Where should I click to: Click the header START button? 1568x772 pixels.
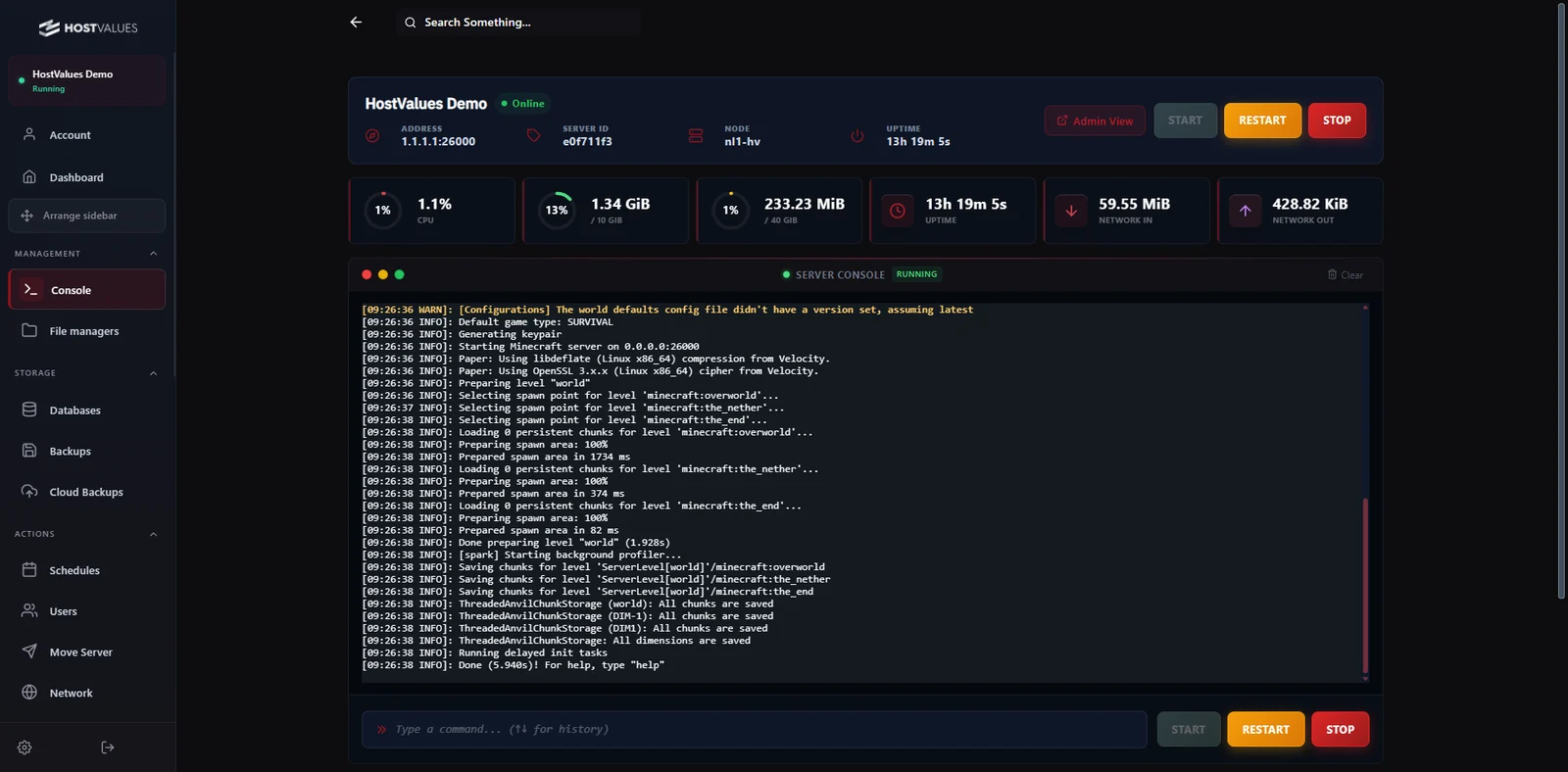[1185, 121]
